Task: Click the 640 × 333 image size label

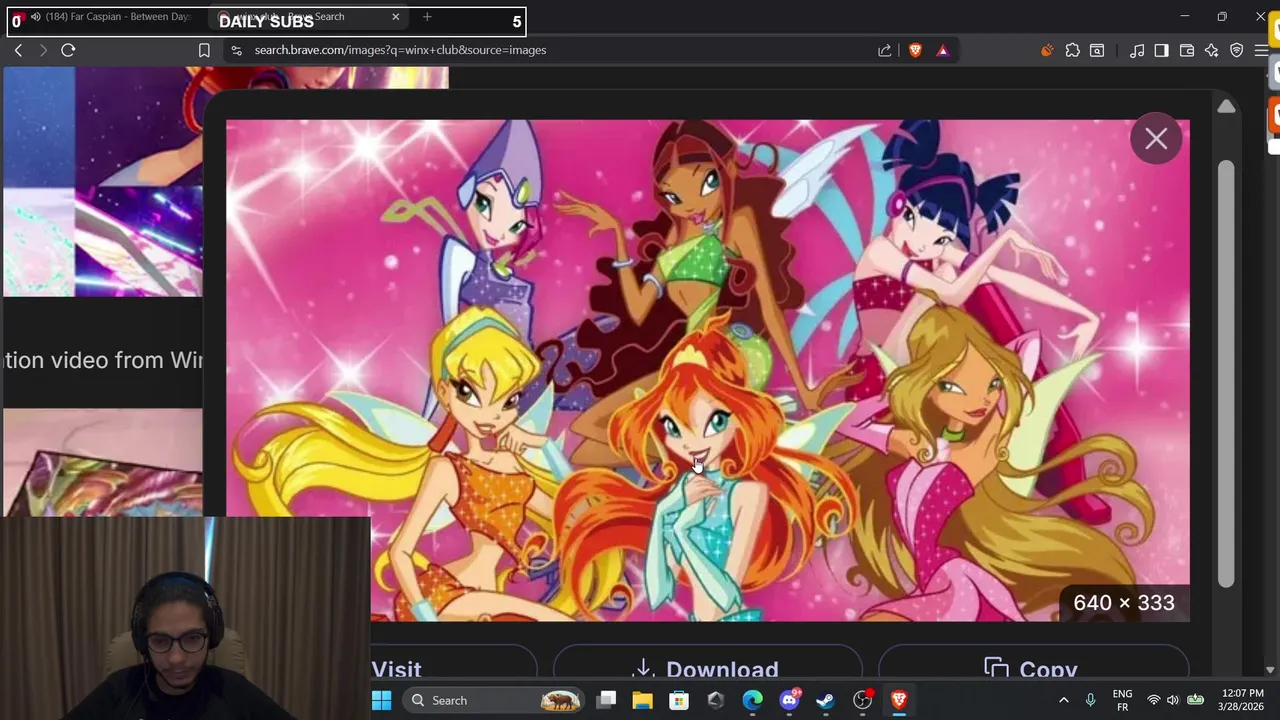Action: click(x=1124, y=603)
